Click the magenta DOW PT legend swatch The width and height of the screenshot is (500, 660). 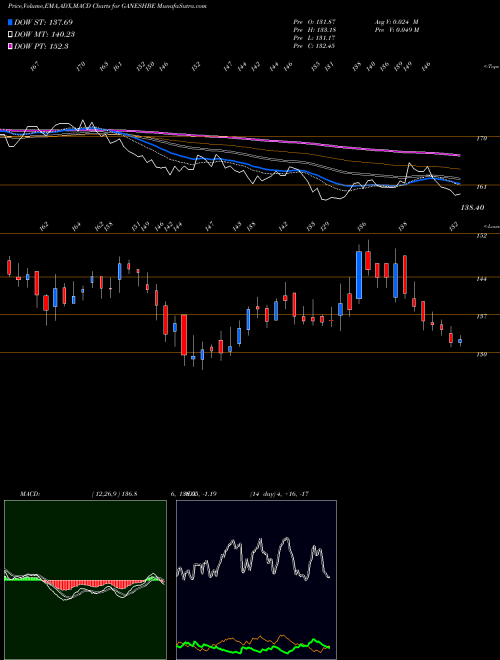10,46
